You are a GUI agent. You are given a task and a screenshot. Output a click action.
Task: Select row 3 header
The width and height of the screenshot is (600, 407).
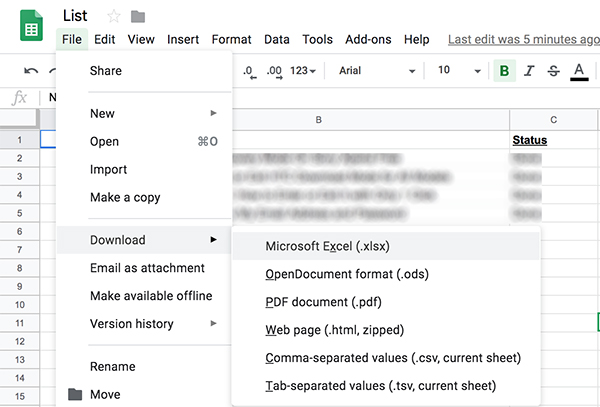(20, 176)
